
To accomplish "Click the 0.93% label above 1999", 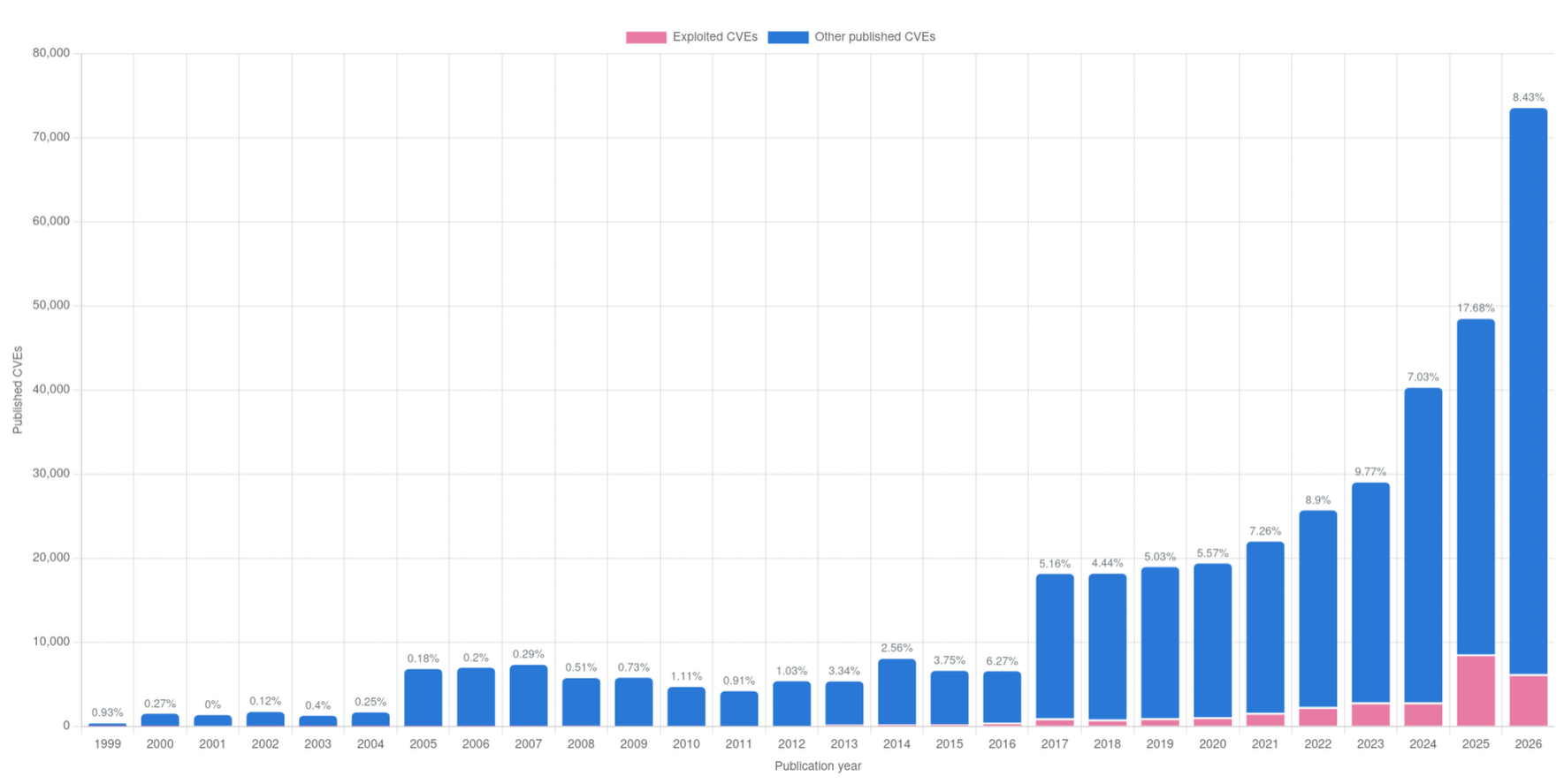I will (107, 713).
